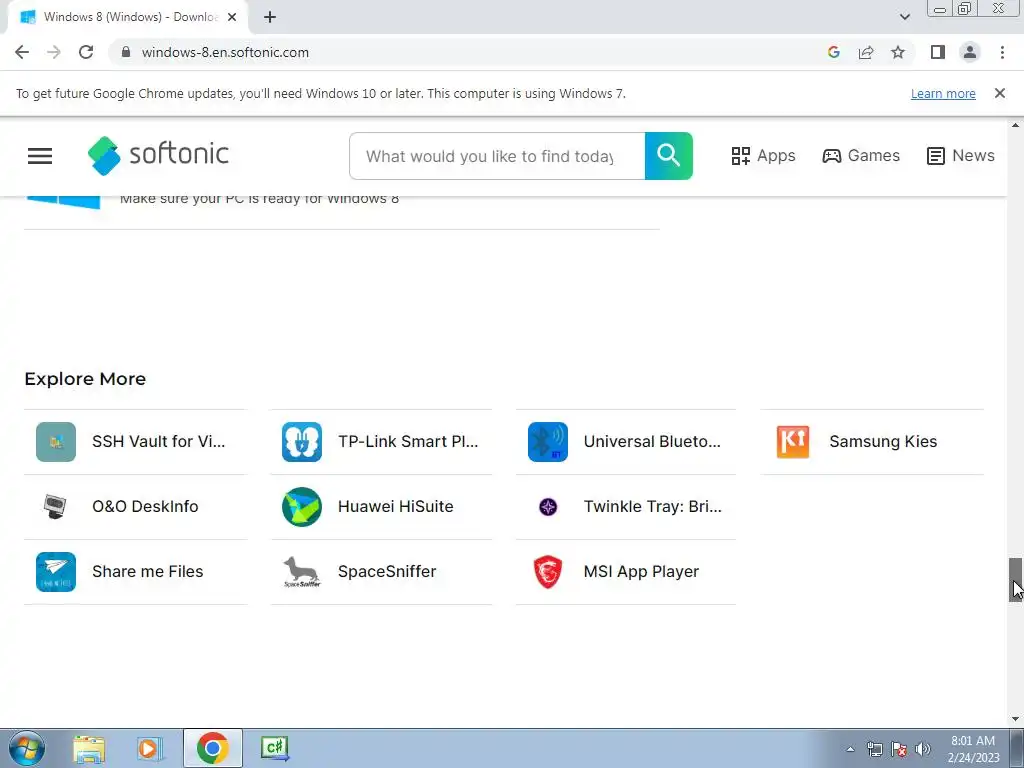Click the green search magnifier button
The height and width of the screenshot is (768, 1024).
[669, 156]
